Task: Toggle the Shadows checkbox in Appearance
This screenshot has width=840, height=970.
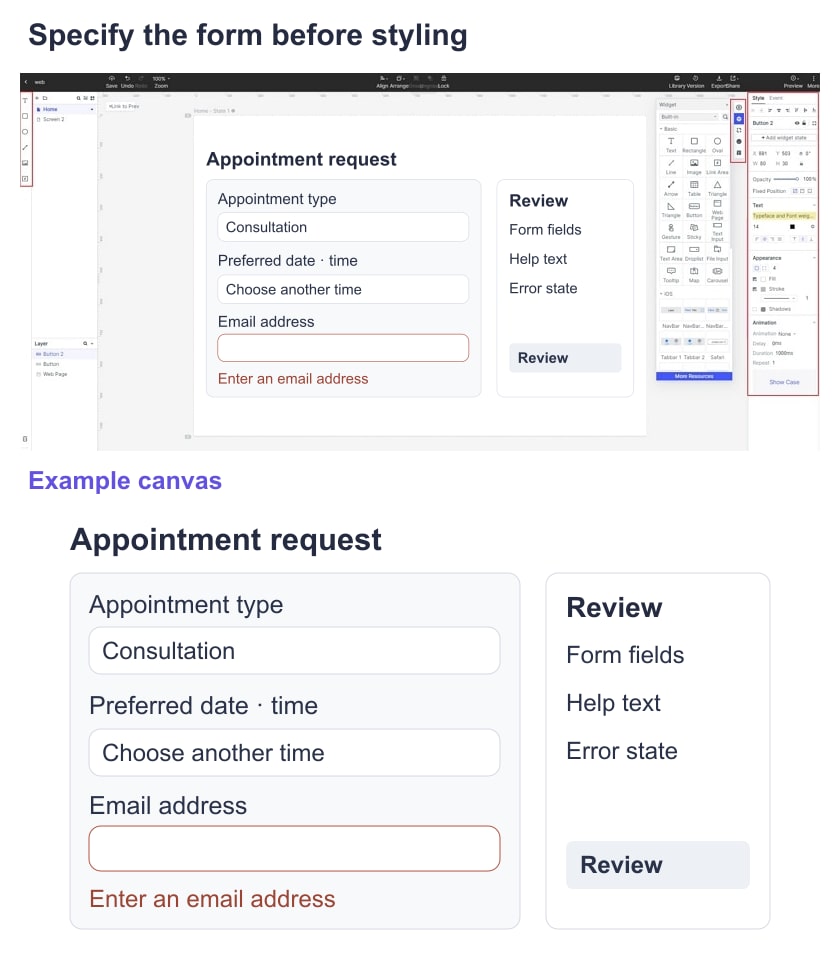Action: pos(755,309)
